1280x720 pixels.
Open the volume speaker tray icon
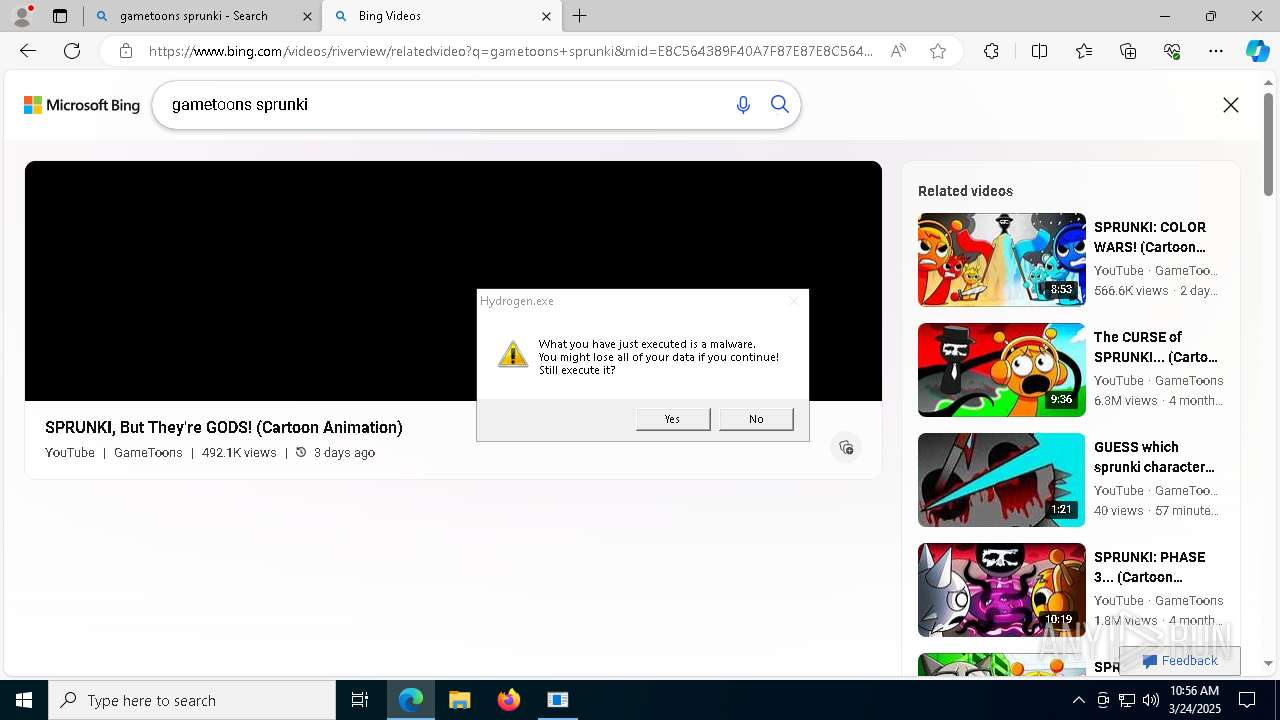tap(1151, 700)
